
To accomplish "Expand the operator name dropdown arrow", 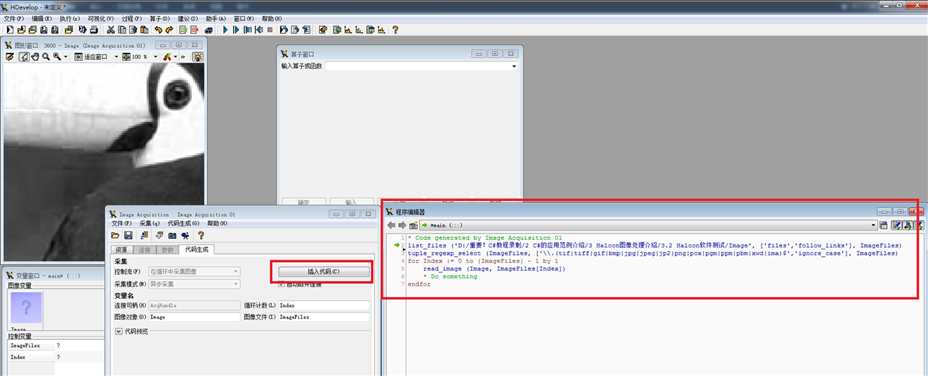I will coord(514,66).
